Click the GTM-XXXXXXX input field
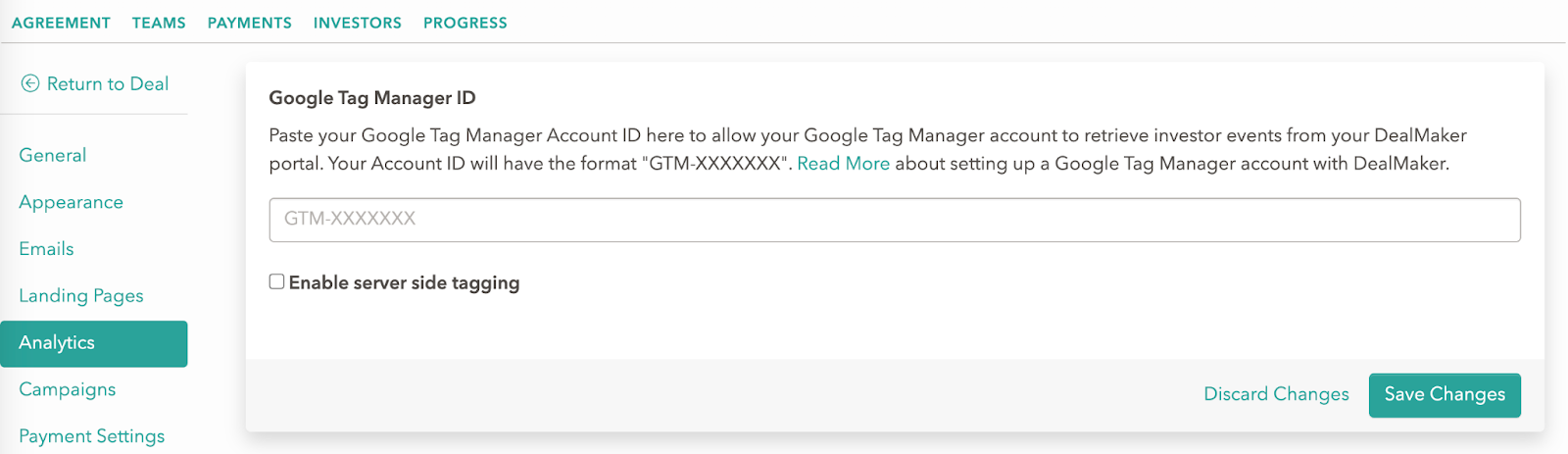 pos(895,220)
